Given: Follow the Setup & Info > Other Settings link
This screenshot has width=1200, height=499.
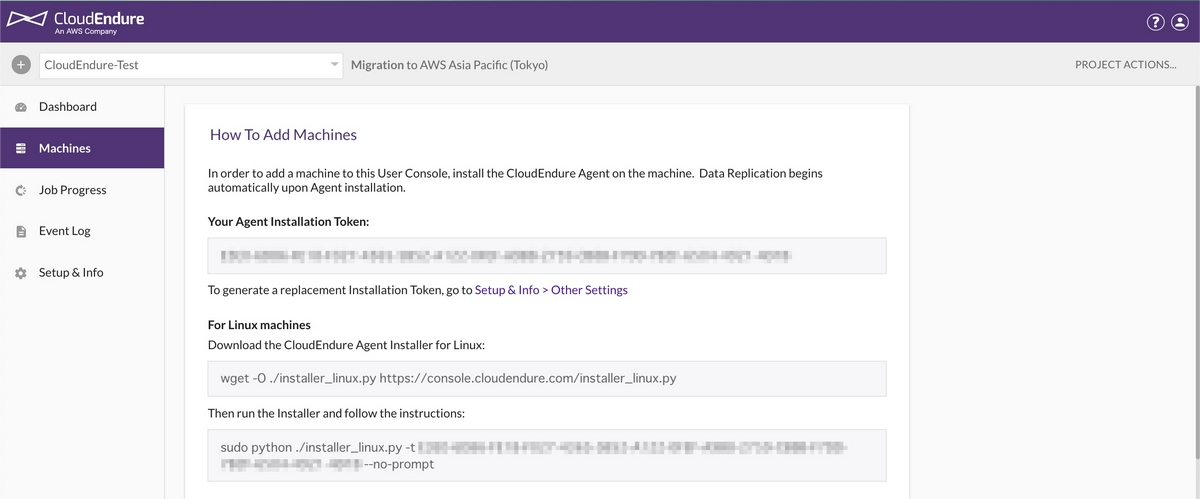Looking at the screenshot, I should coord(551,290).
